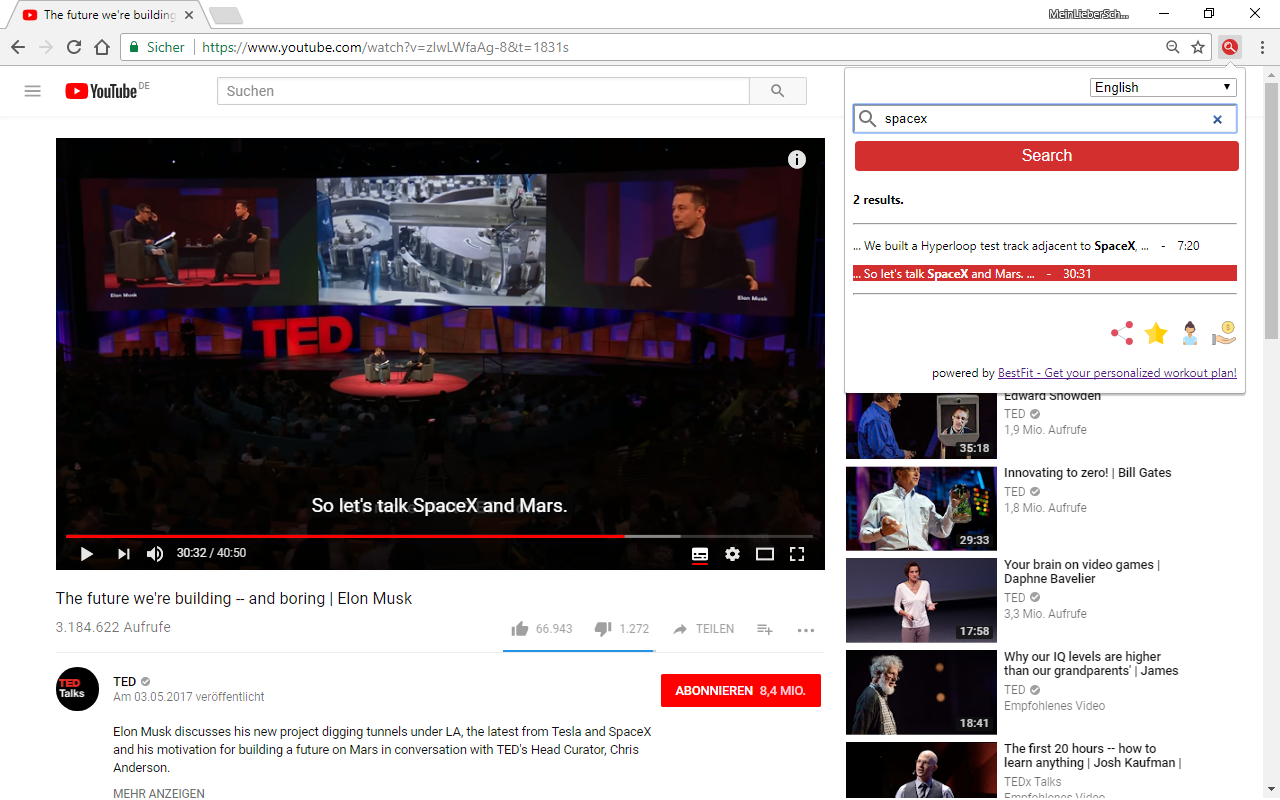Open the player settings gear
Screen dimensions: 1280x800
733,553
